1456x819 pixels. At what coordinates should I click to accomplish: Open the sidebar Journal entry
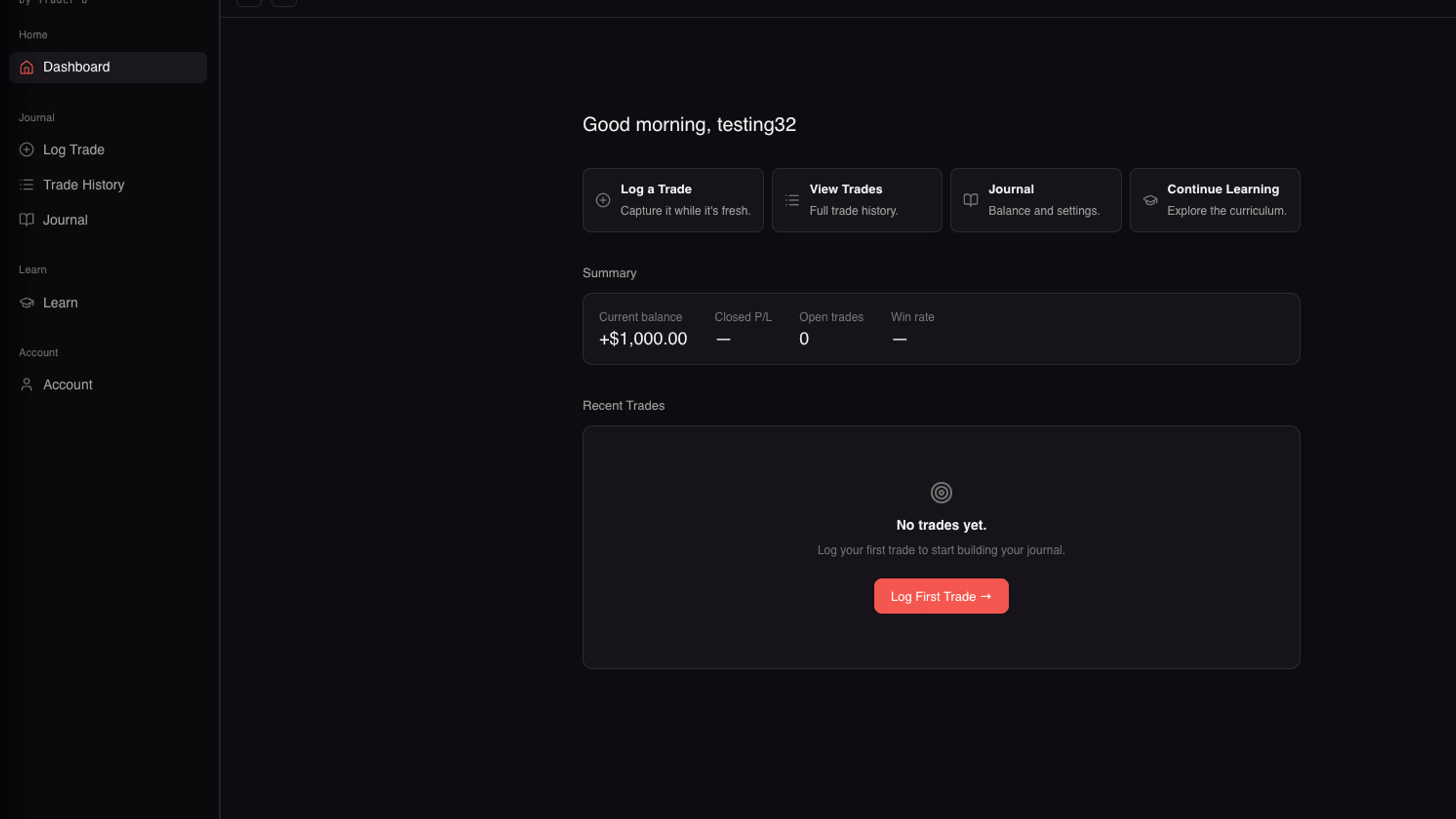108,220
